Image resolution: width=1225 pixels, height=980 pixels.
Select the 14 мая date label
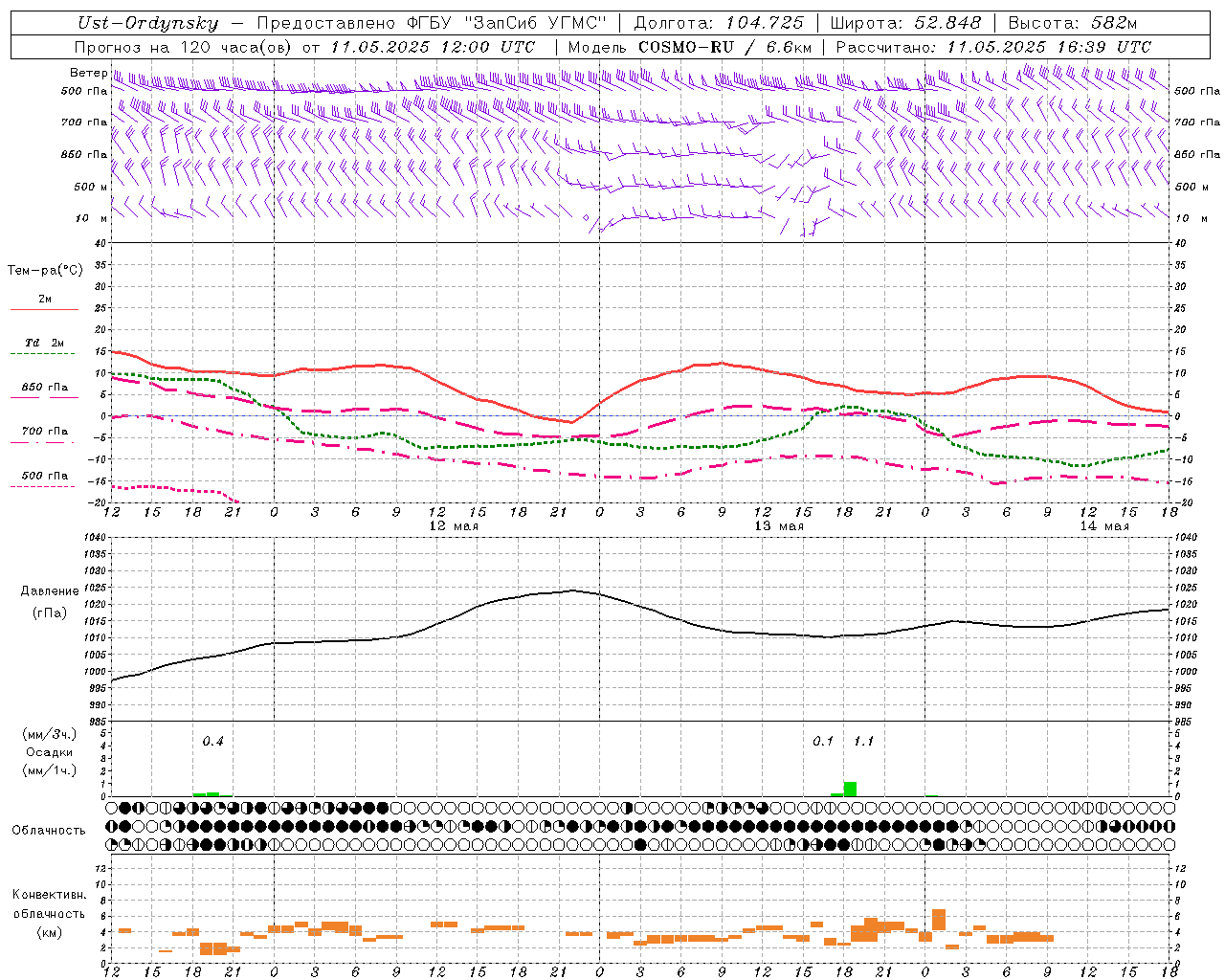point(1104,526)
